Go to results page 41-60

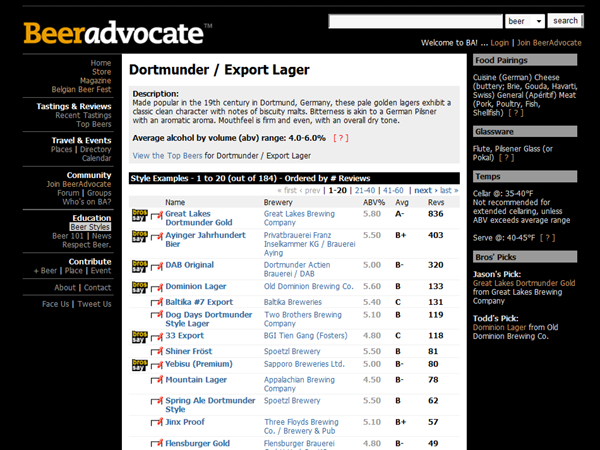point(393,191)
